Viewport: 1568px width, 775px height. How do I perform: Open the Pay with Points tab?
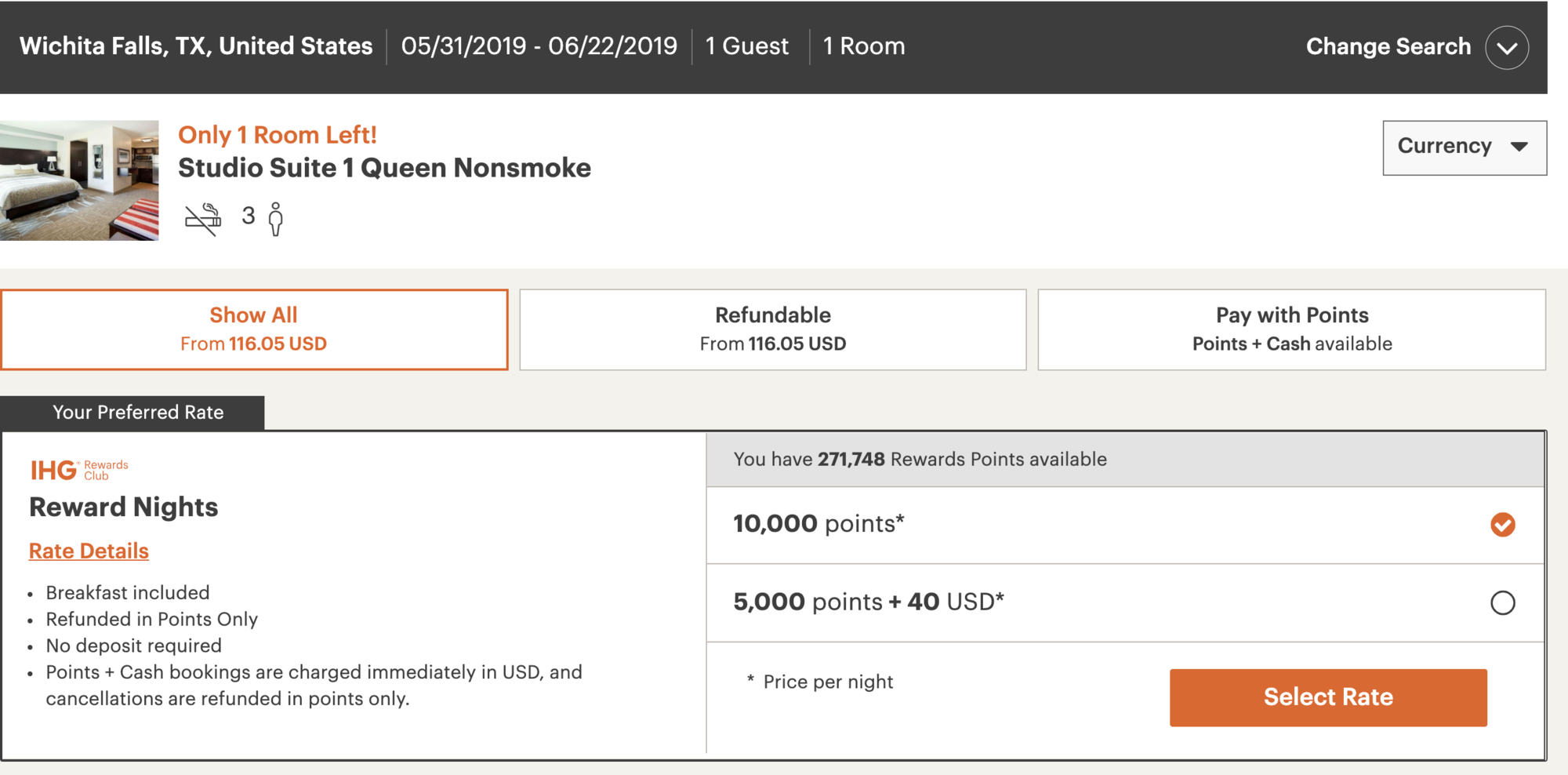point(1291,329)
